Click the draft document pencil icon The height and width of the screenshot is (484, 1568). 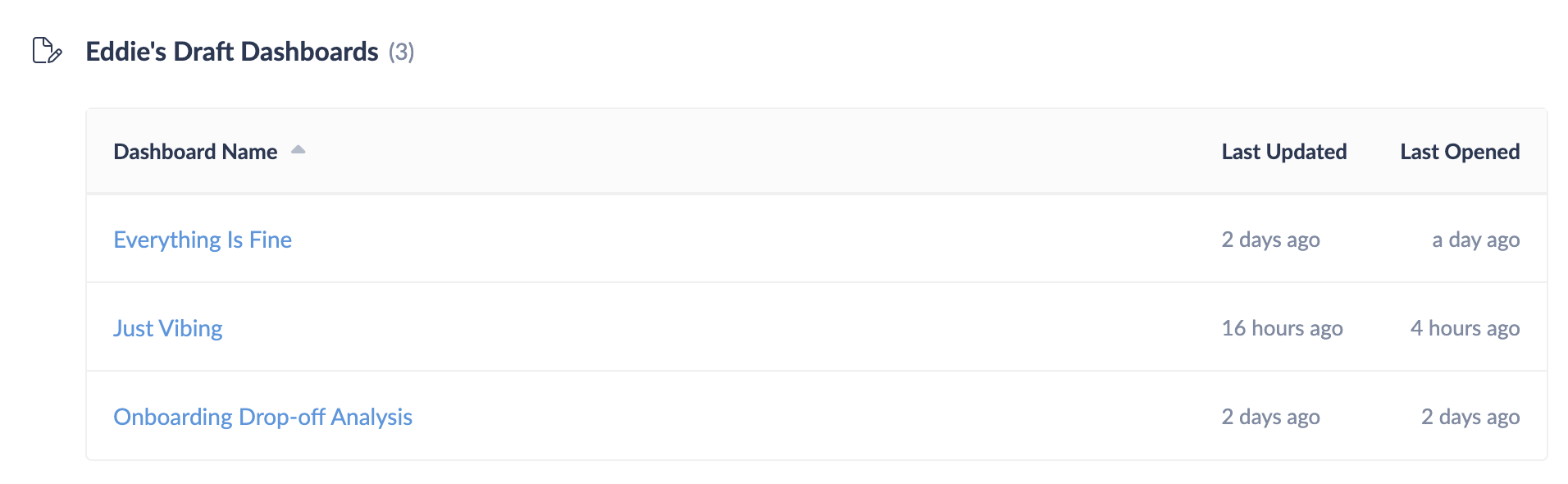tap(47, 51)
